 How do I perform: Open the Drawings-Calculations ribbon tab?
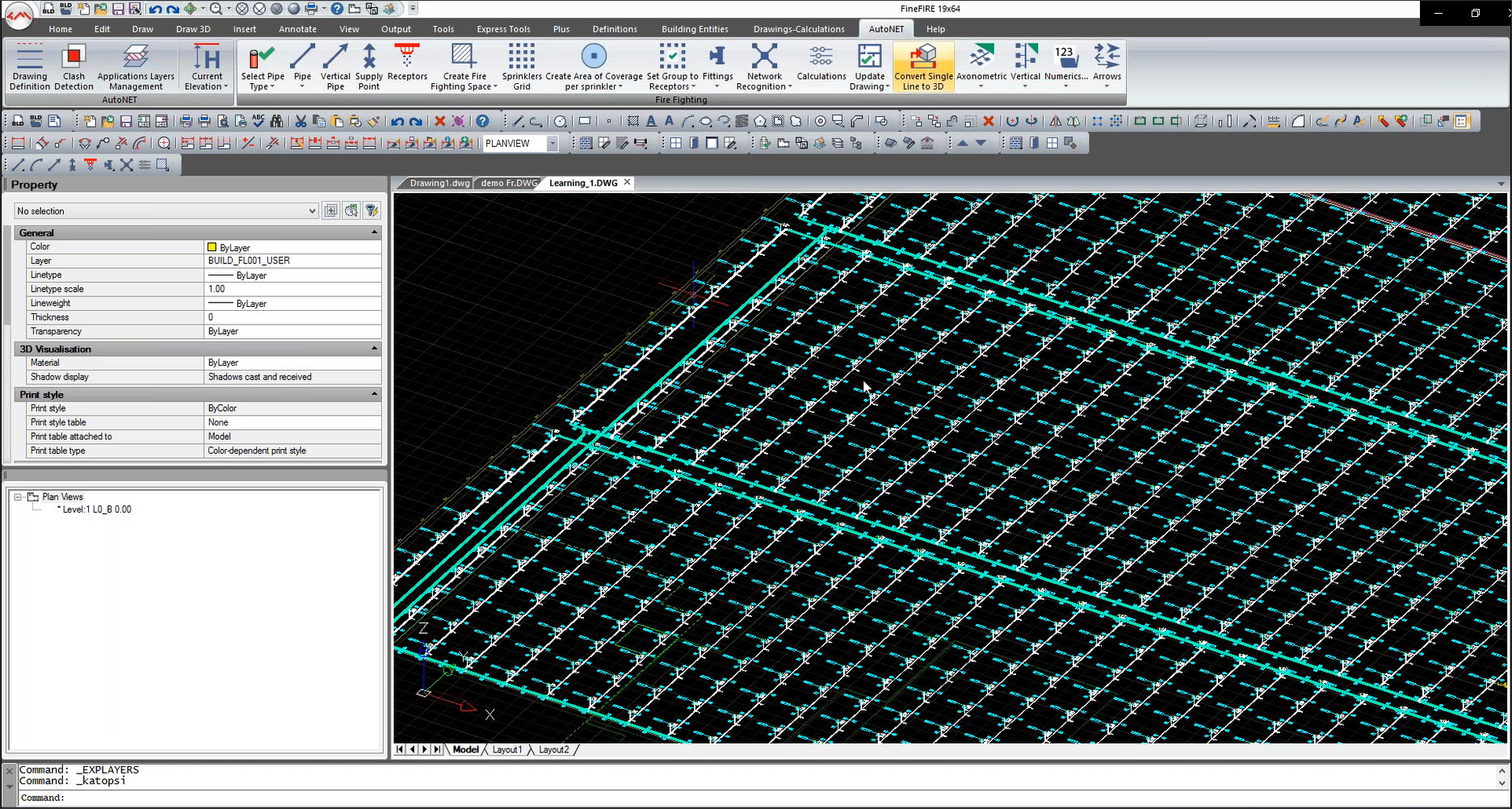coord(799,29)
